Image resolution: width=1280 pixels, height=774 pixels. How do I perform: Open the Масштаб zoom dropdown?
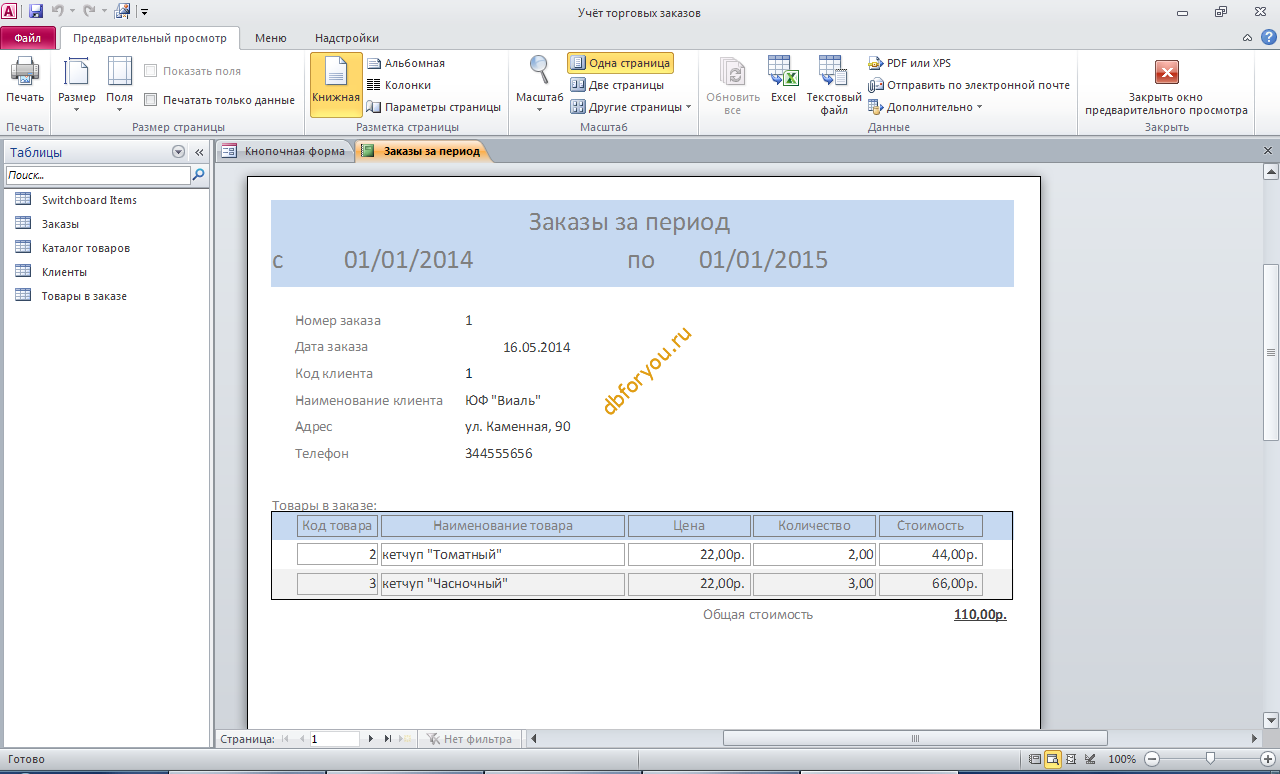point(539,84)
